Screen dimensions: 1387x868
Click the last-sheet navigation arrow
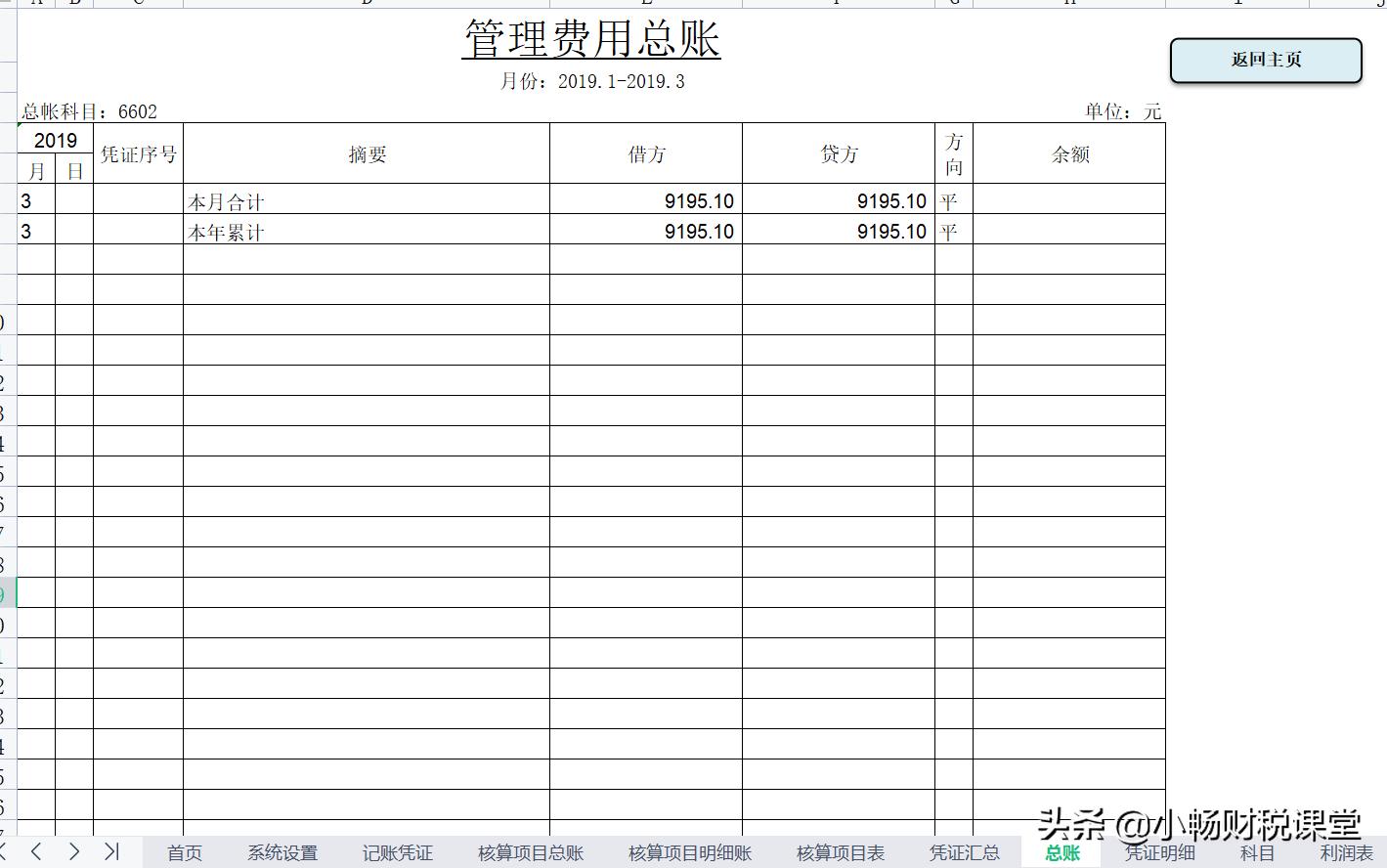(x=110, y=851)
